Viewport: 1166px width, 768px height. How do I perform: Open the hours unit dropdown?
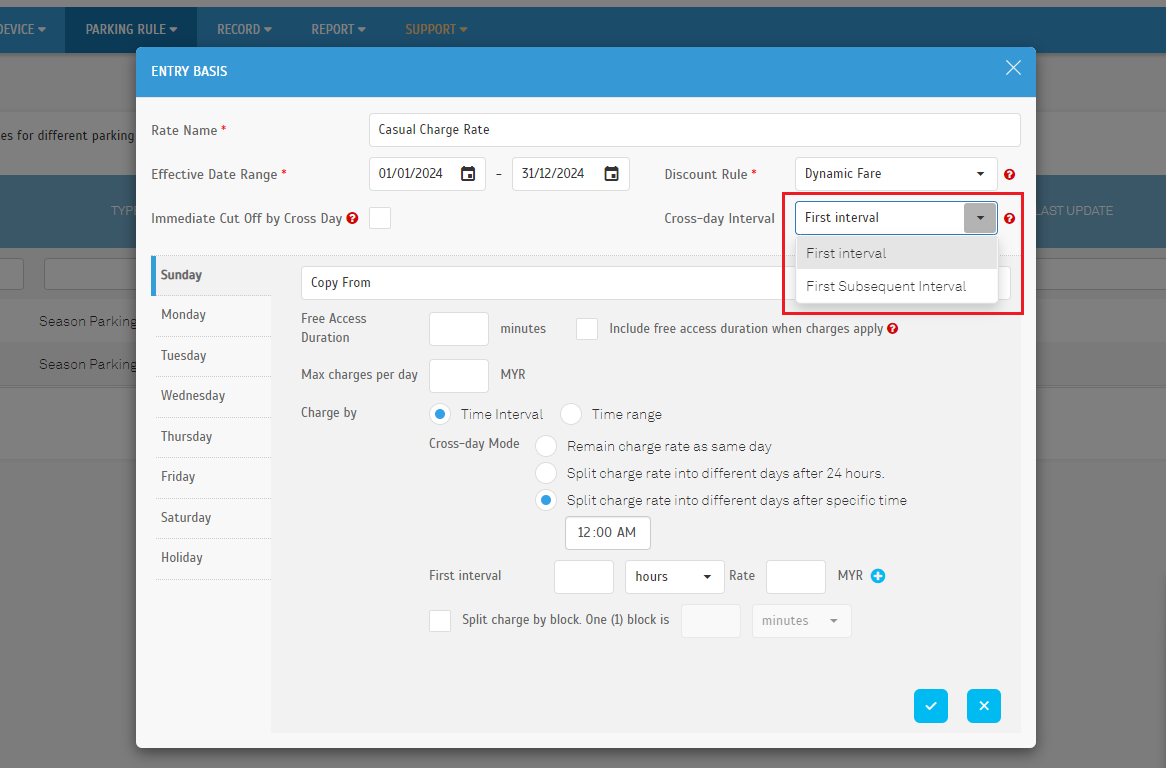[x=674, y=577]
